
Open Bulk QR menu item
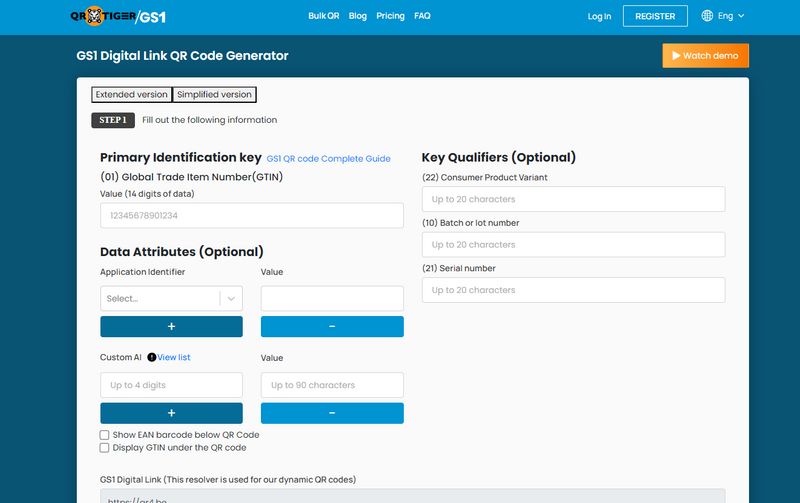(323, 16)
